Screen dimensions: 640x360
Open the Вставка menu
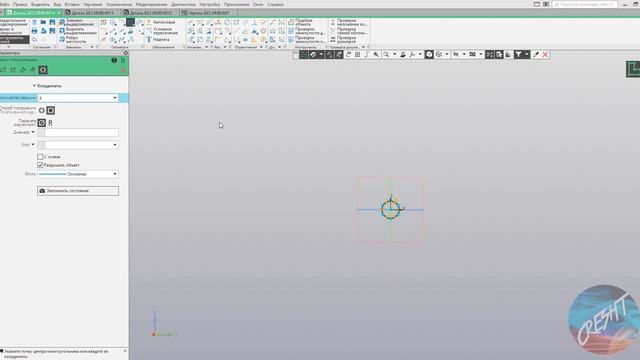coord(72,4)
